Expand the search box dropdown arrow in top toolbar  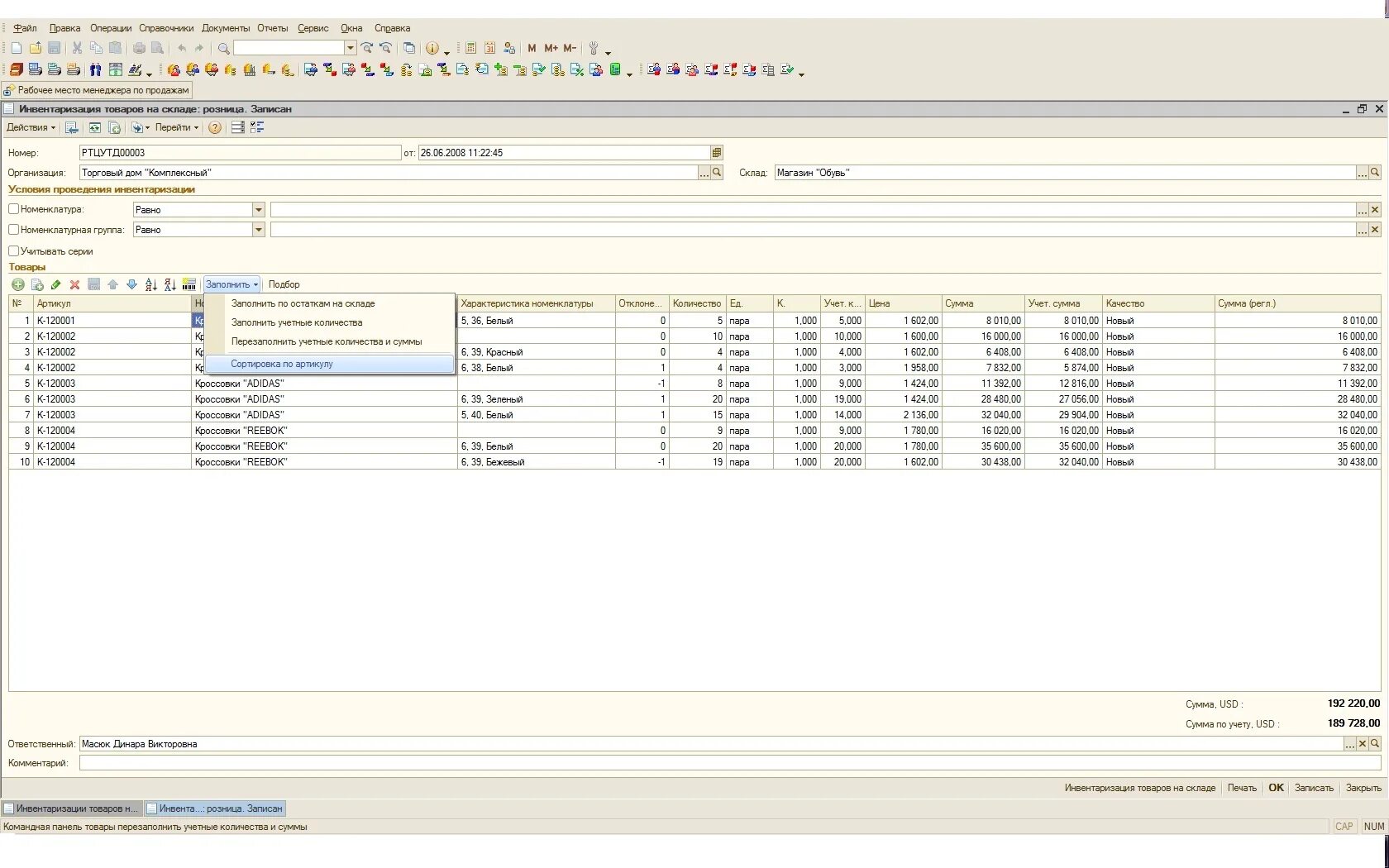[351, 49]
